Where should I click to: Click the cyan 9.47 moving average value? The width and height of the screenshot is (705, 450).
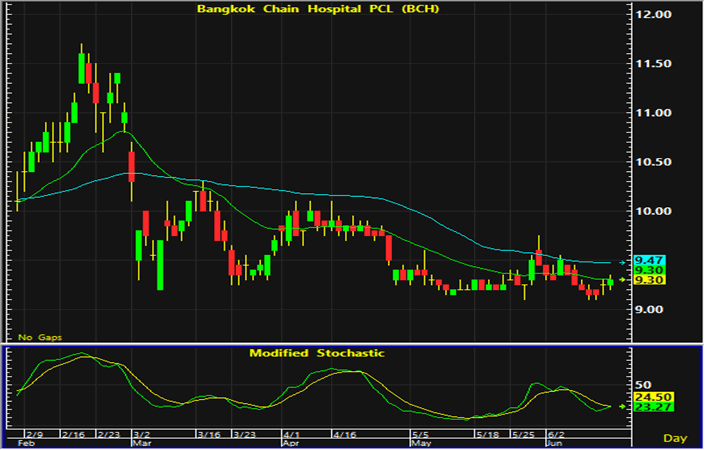pyautogui.click(x=649, y=260)
